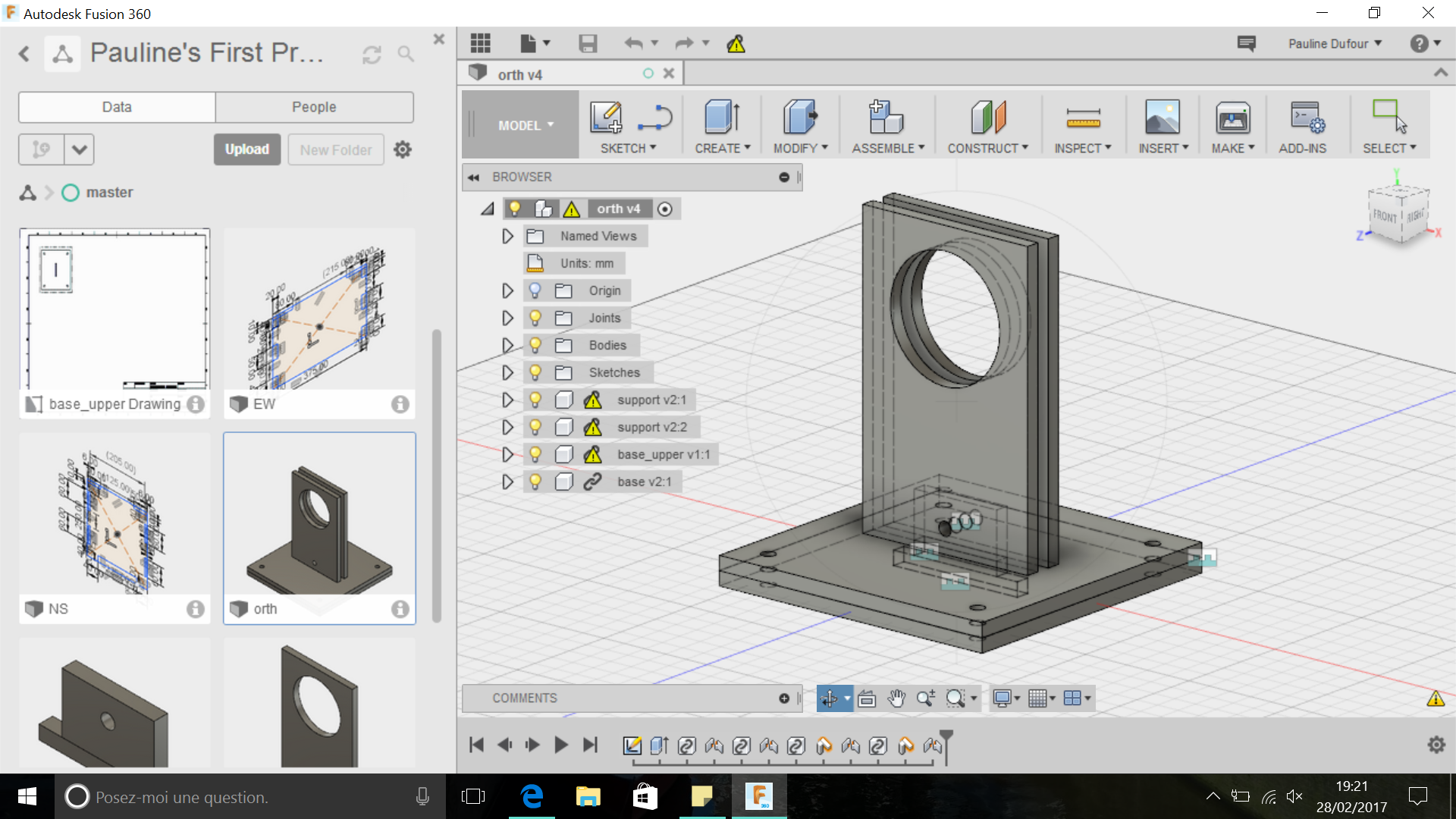Toggle visibility bulb for Bodies folder
1456x819 pixels.
point(535,346)
